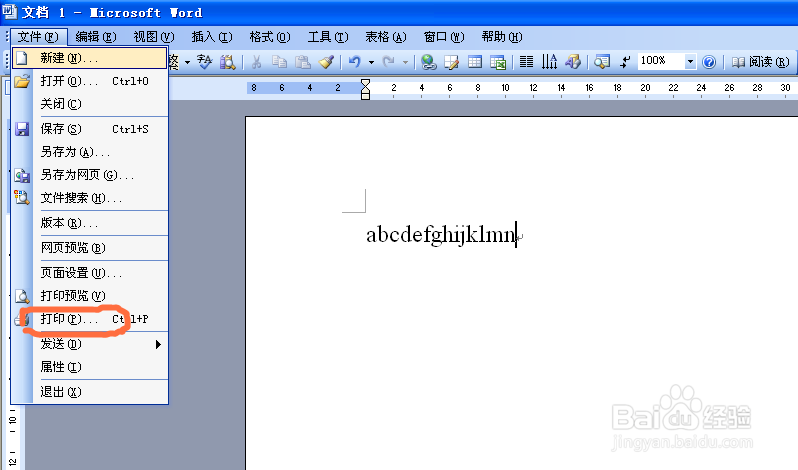
Task: Click the Columns icon
Action: (526, 62)
